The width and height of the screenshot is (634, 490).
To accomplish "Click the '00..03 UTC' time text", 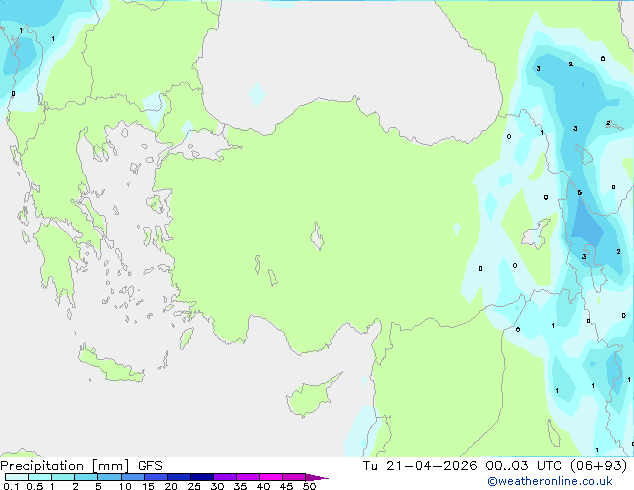I will [x=524, y=465].
